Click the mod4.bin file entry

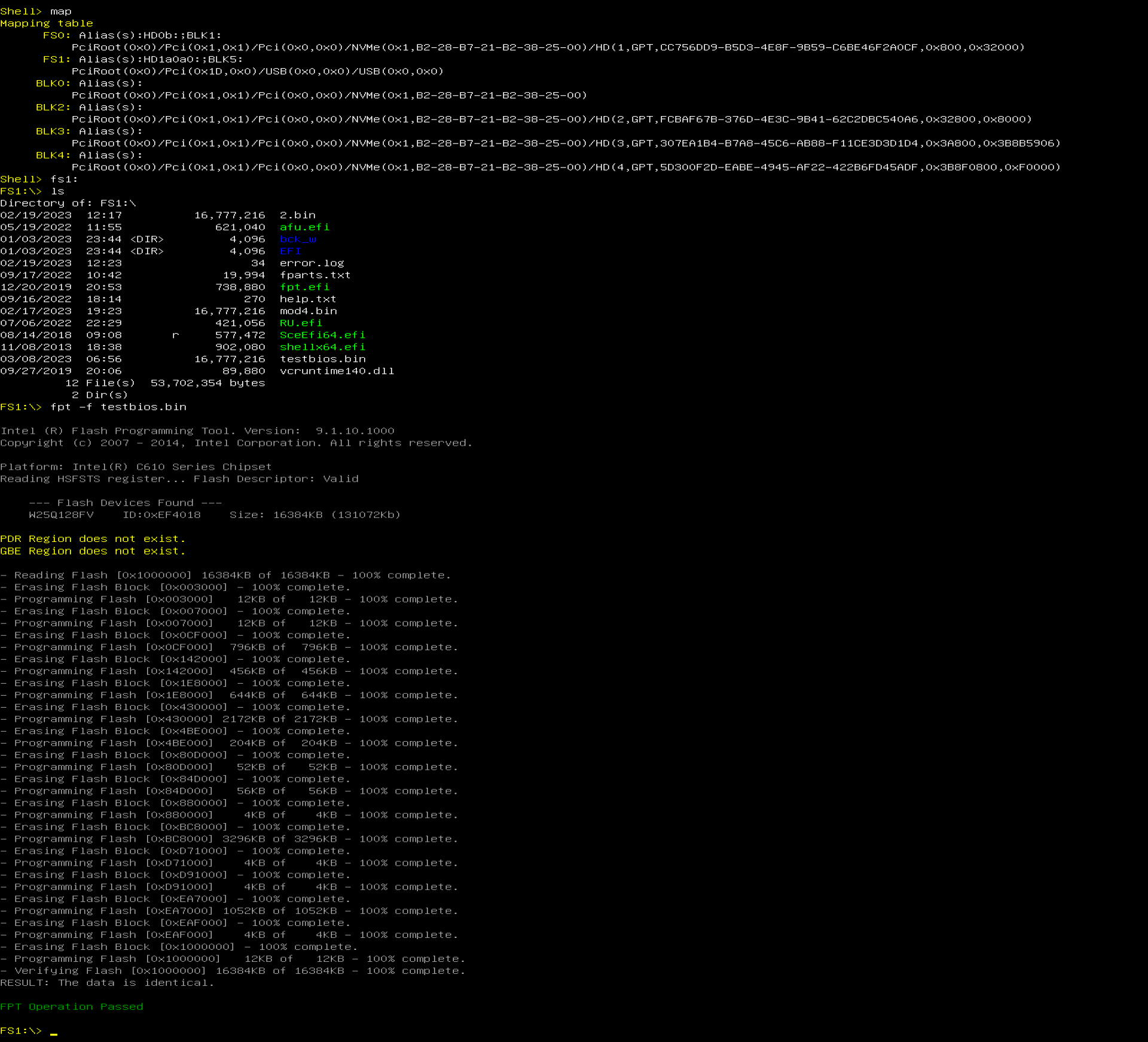tap(308, 311)
